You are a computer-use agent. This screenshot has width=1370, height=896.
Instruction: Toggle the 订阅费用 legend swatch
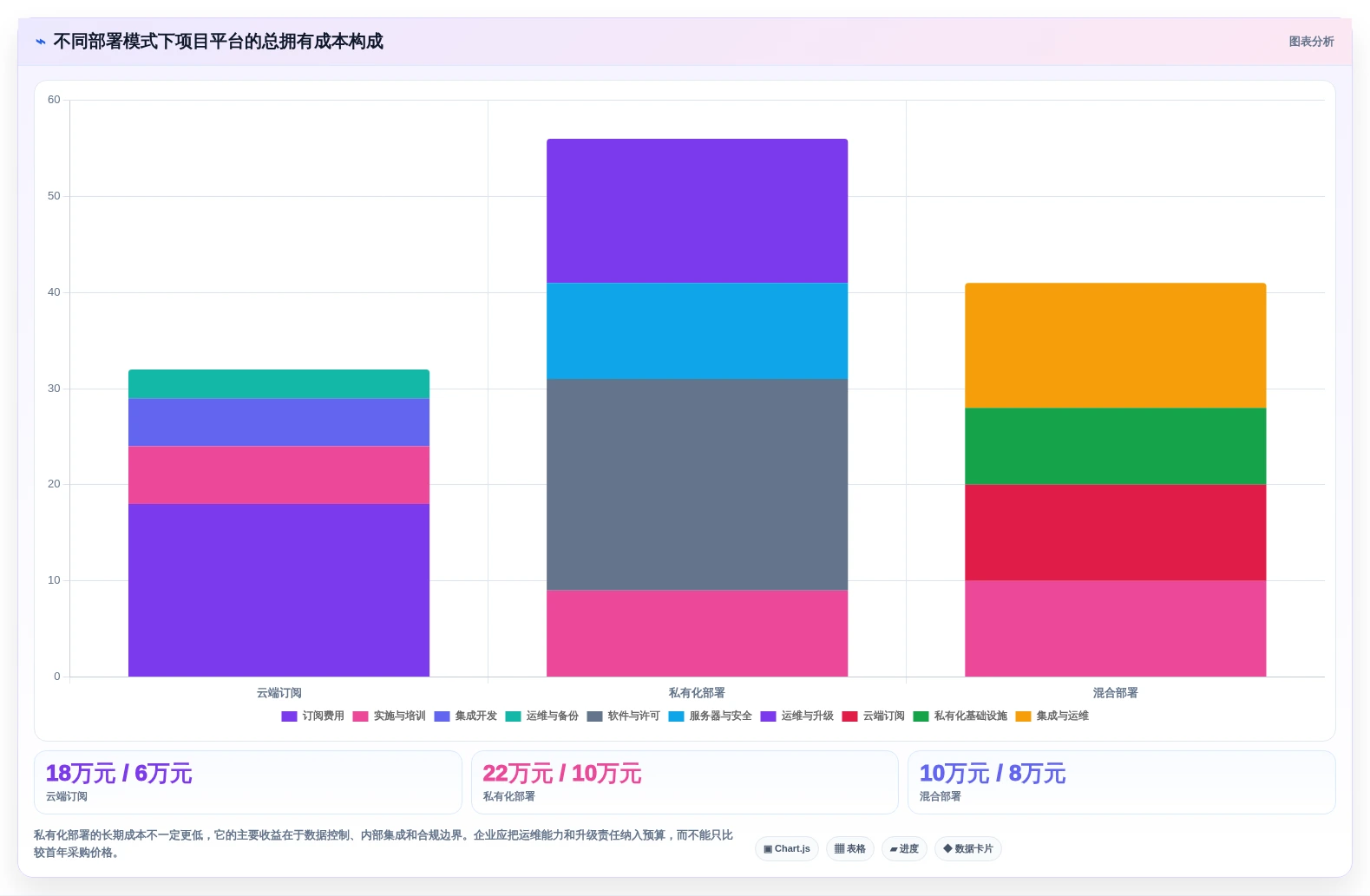[x=289, y=716]
